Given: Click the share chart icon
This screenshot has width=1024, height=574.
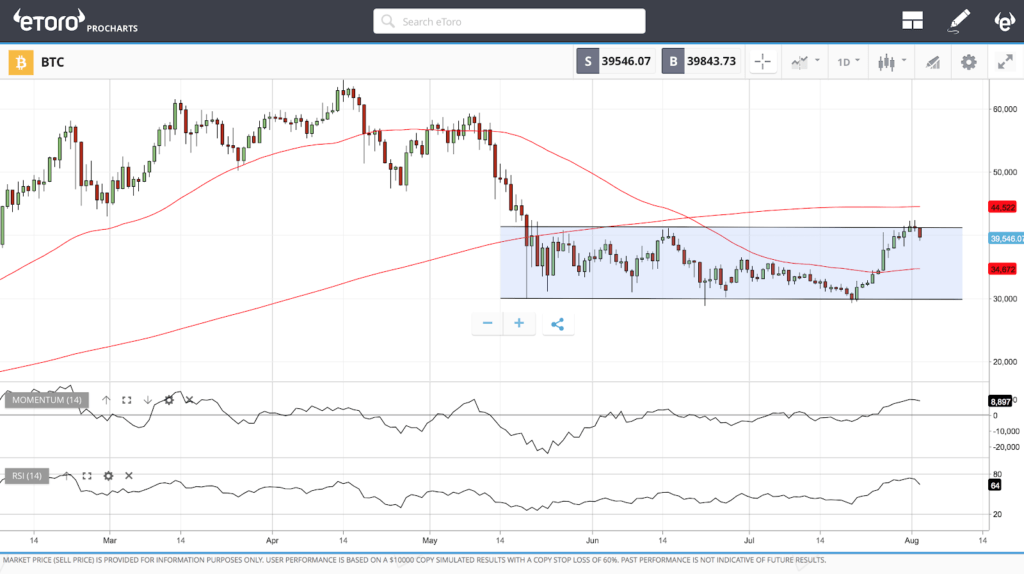Looking at the screenshot, I should (558, 323).
